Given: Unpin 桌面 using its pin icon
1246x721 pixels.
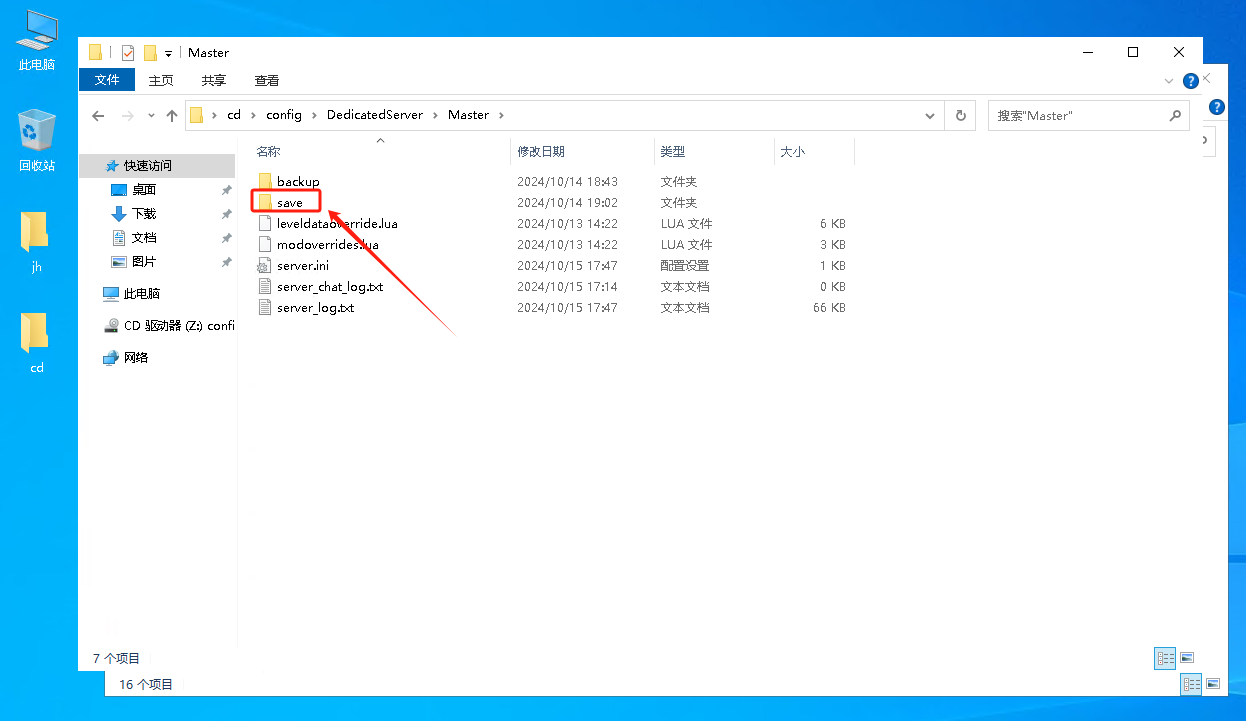Looking at the screenshot, I should point(227,190).
